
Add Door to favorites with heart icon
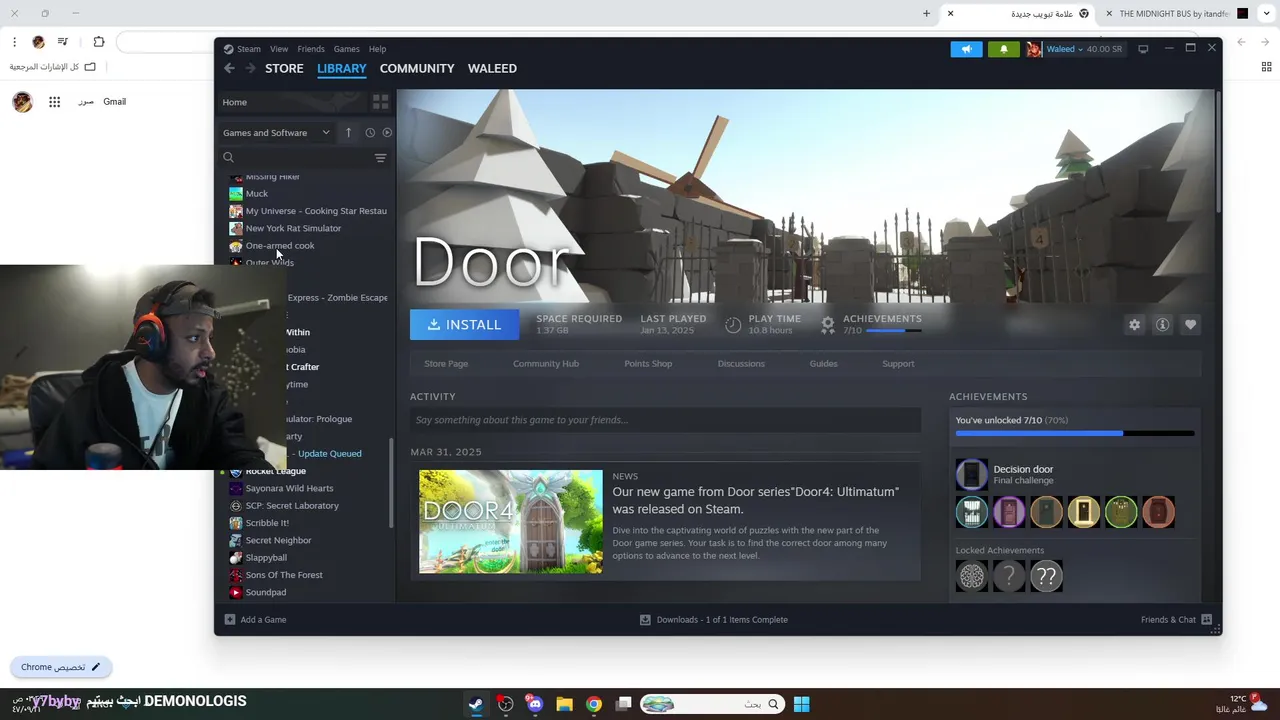point(1190,325)
